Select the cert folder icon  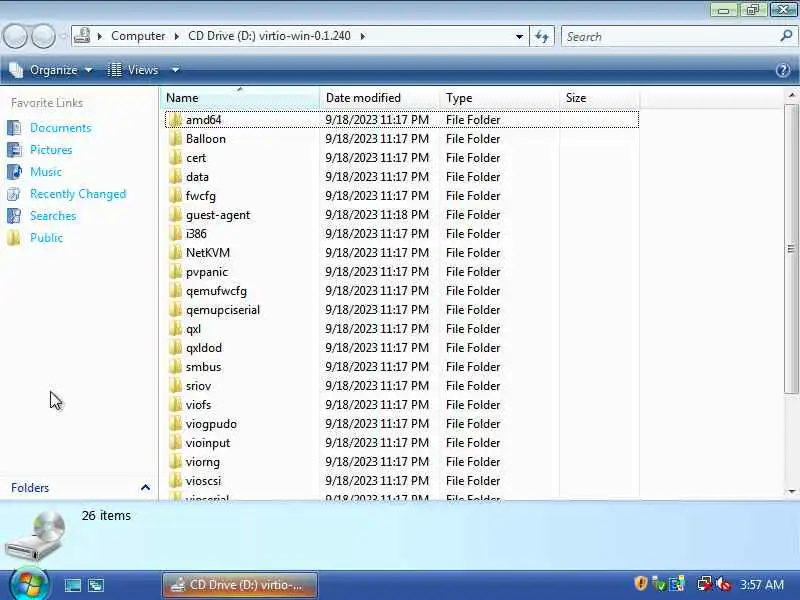[175, 158]
